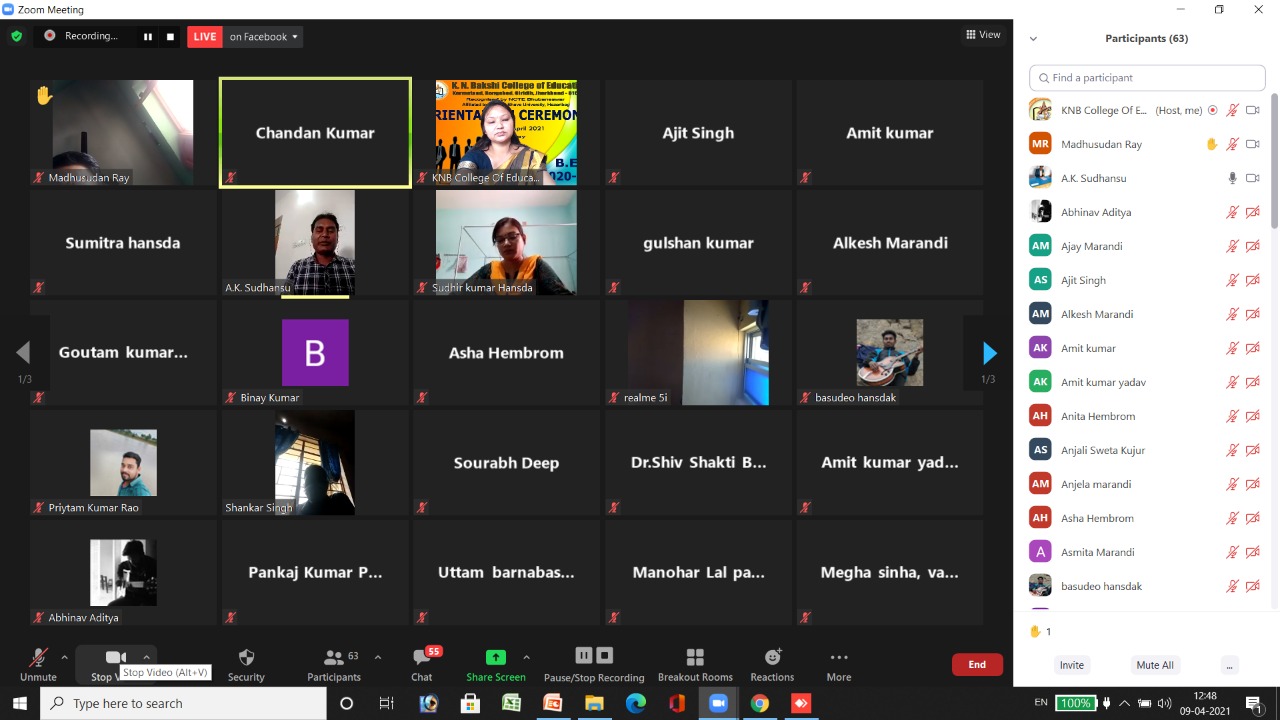The image size is (1280, 720).
Task: Click the raised hands count indicator
Action: tap(1040, 632)
